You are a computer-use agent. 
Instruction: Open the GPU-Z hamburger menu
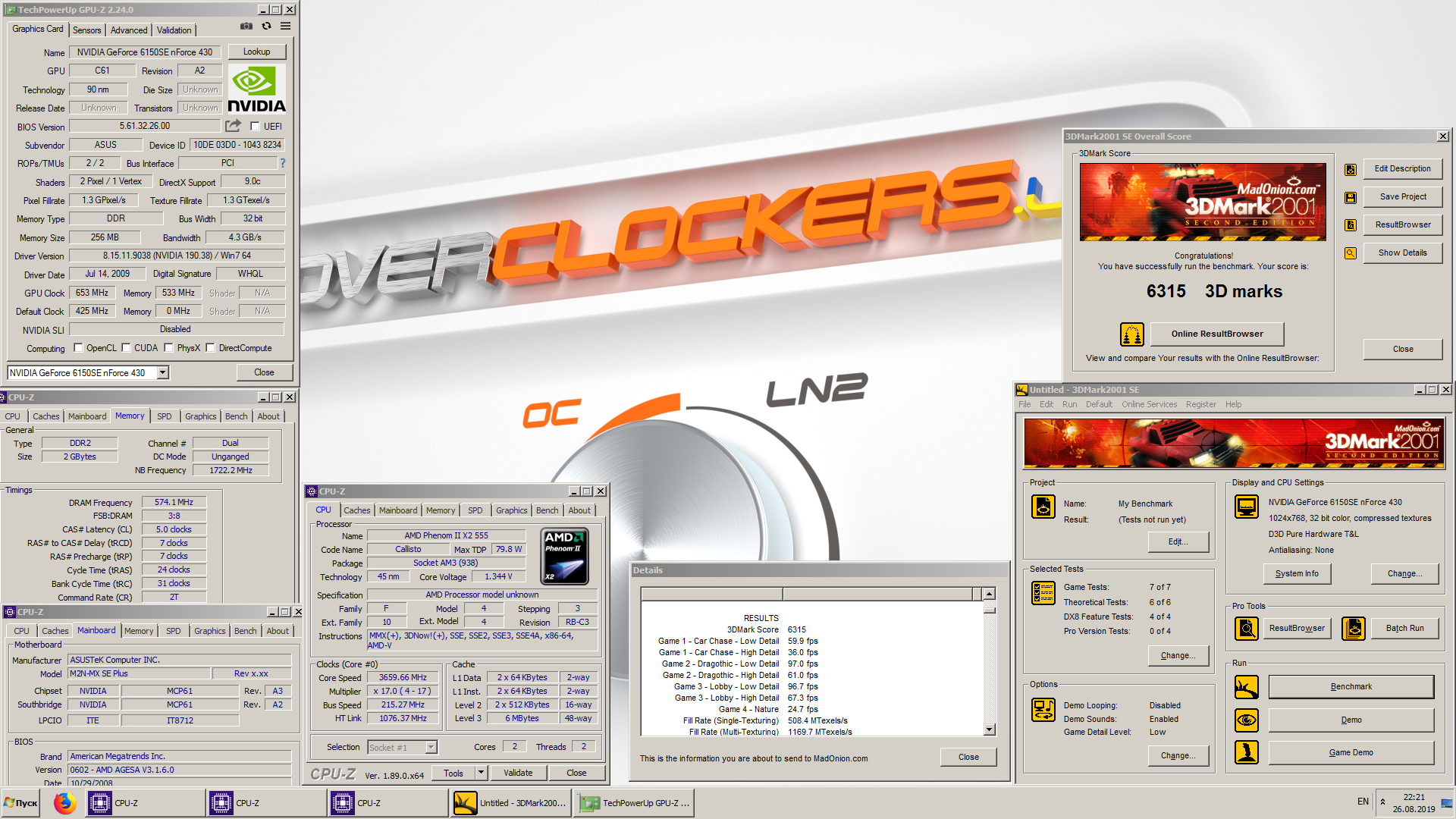(x=285, y=26)
